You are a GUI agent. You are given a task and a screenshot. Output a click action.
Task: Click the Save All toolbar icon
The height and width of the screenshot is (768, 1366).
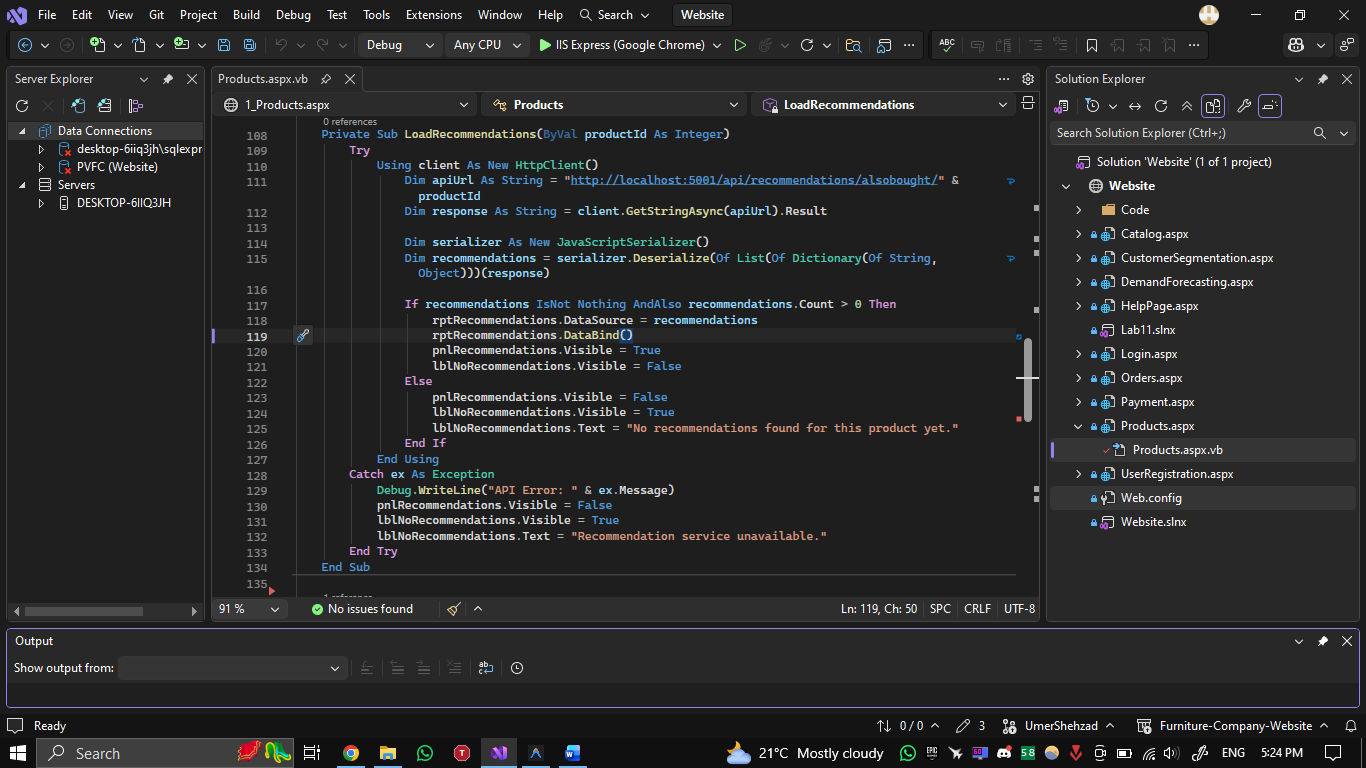[250, 45]
